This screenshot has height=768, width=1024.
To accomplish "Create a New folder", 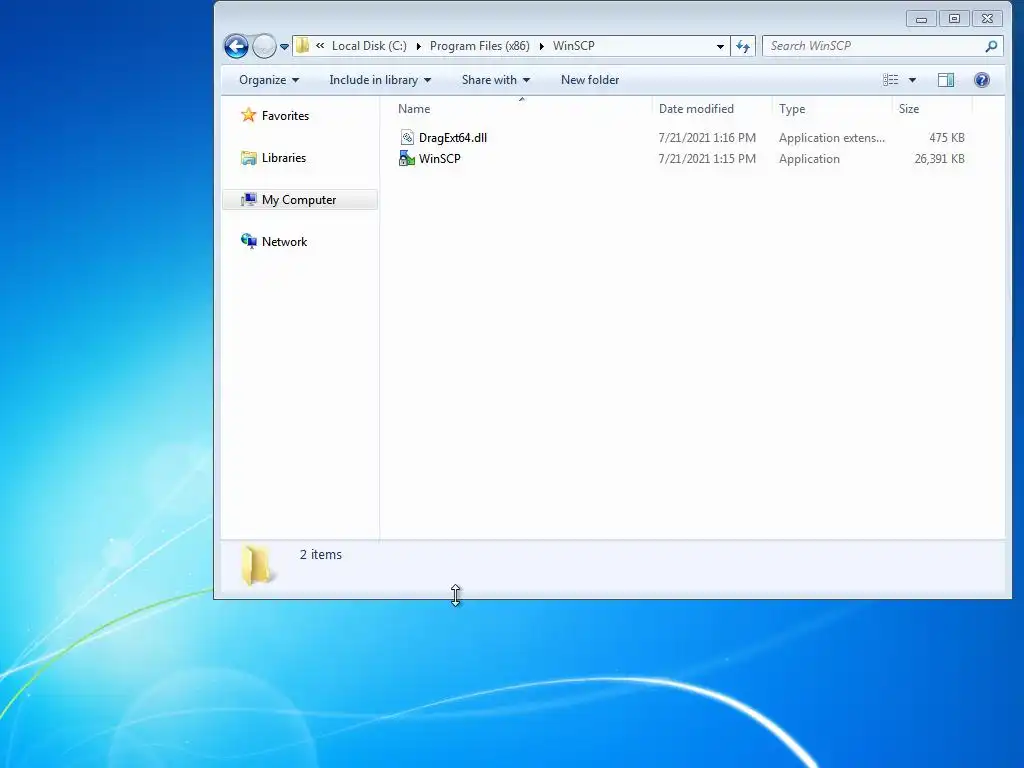I will 590,80.
